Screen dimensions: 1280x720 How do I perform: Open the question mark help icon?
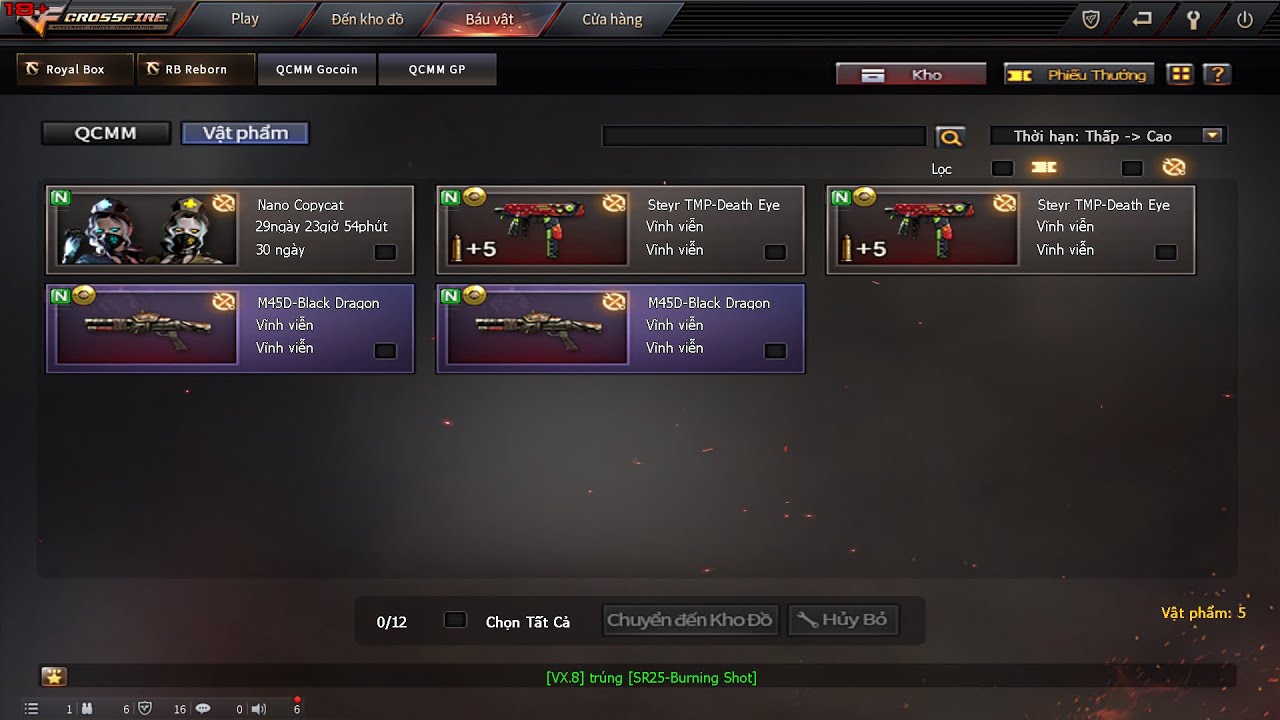click(1216, 74)
